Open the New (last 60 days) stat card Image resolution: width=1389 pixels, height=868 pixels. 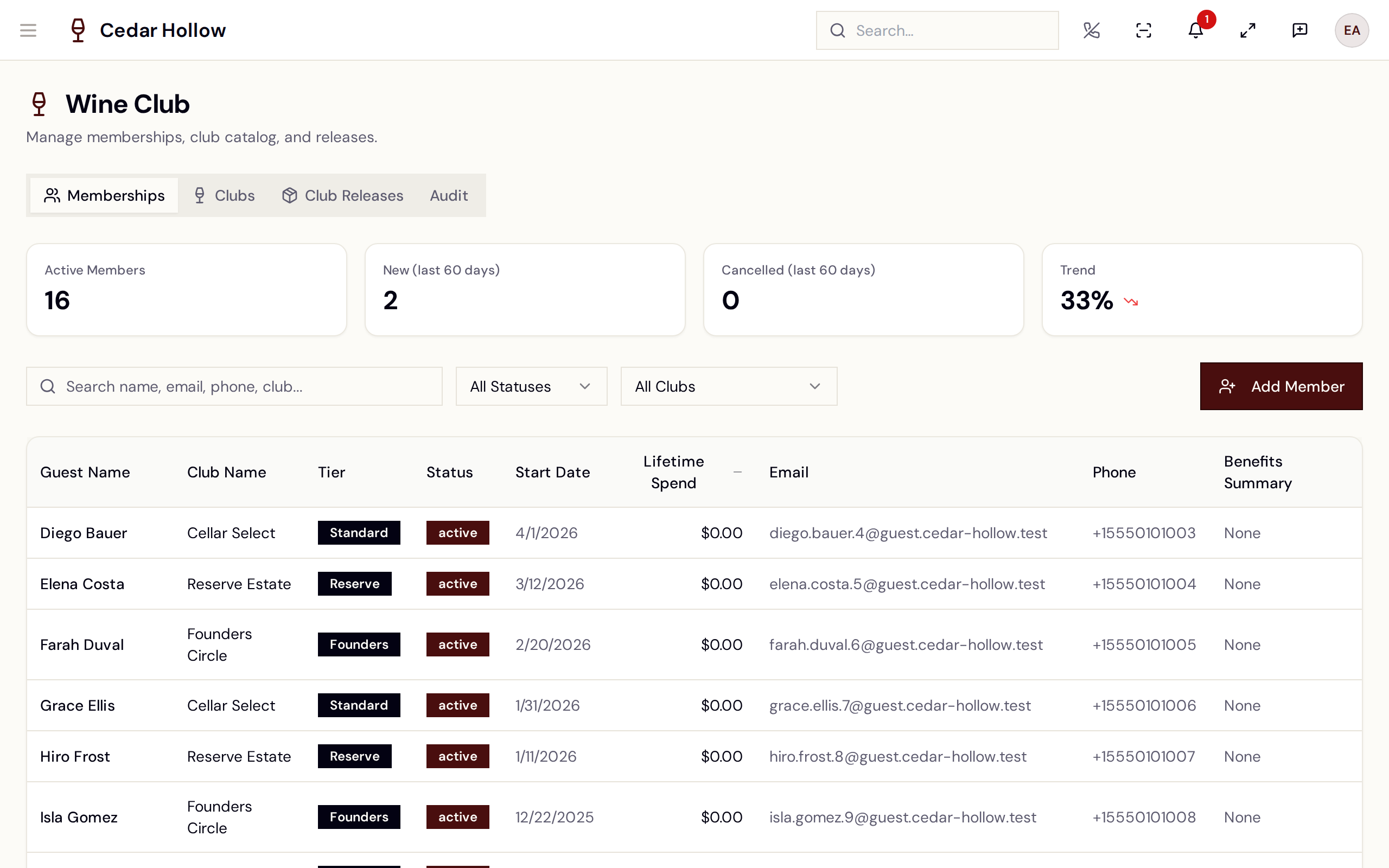525,290
